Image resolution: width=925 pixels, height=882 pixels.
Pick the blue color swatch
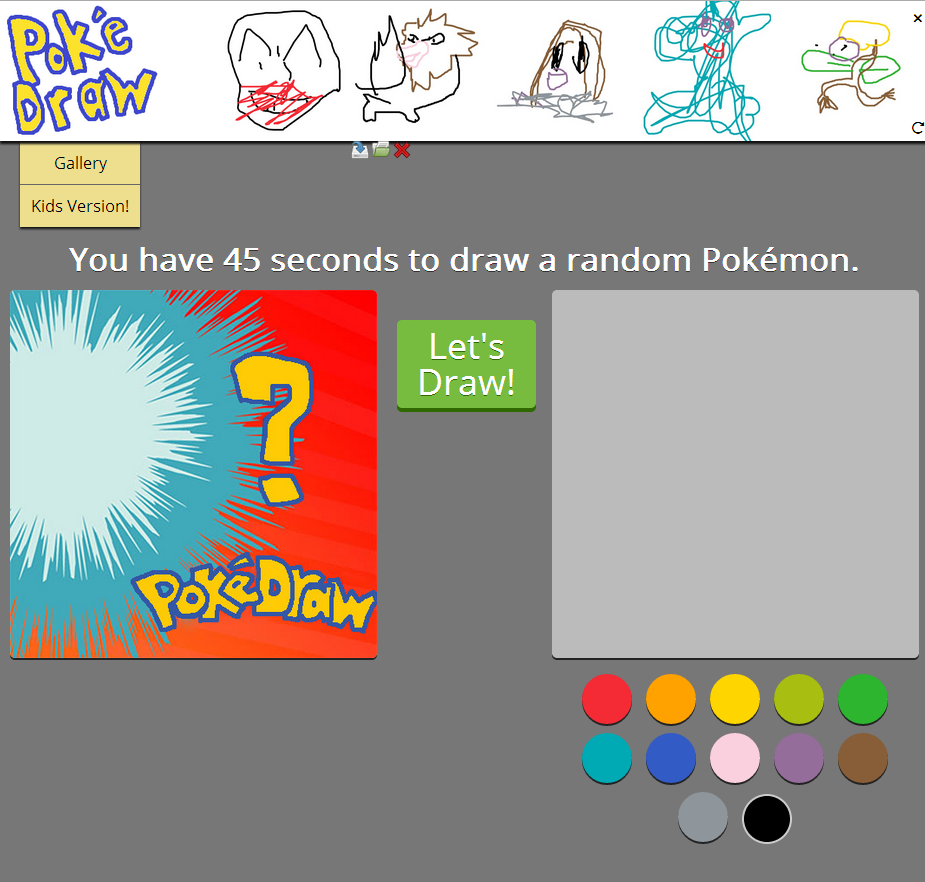[x=671, y=758]
